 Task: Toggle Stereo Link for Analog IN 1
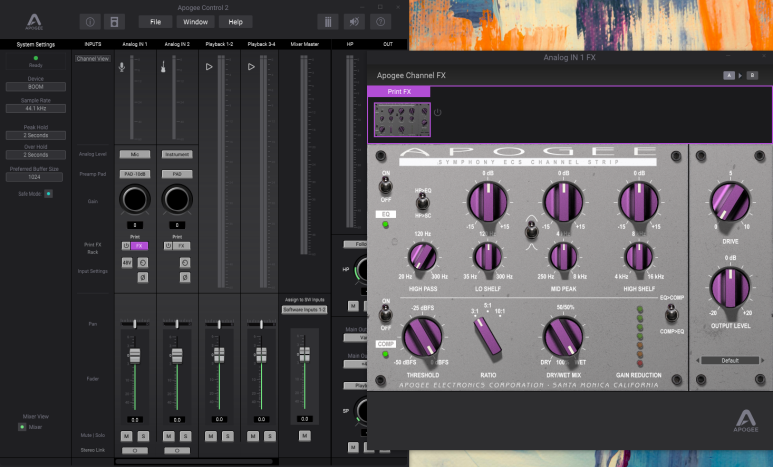(135, 450)
